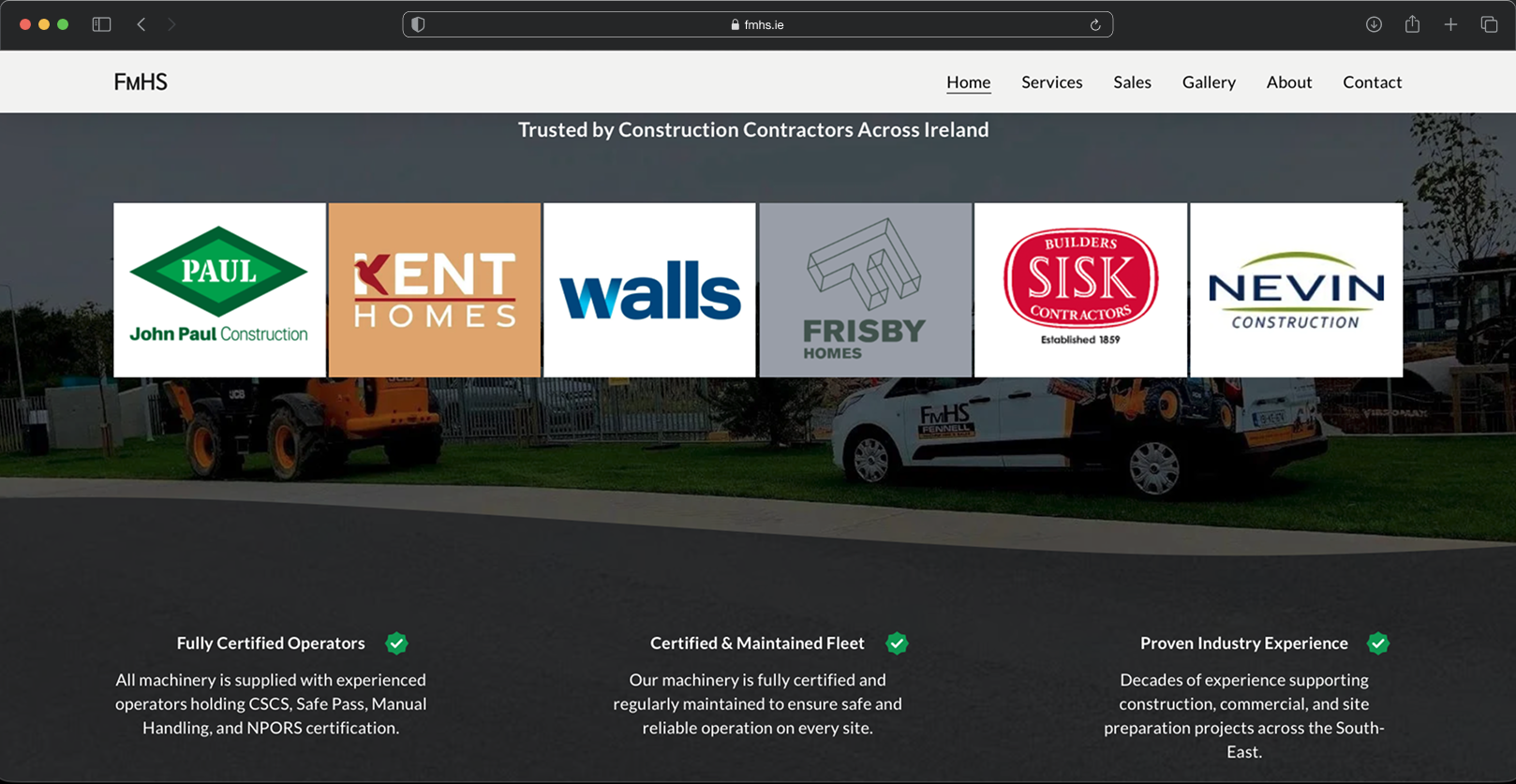Image resolution: width=1516 pixels, height=784 pixels.
Task: Click the 'Certified & Maintained Fleet' heading
Action: coord(757,643)
